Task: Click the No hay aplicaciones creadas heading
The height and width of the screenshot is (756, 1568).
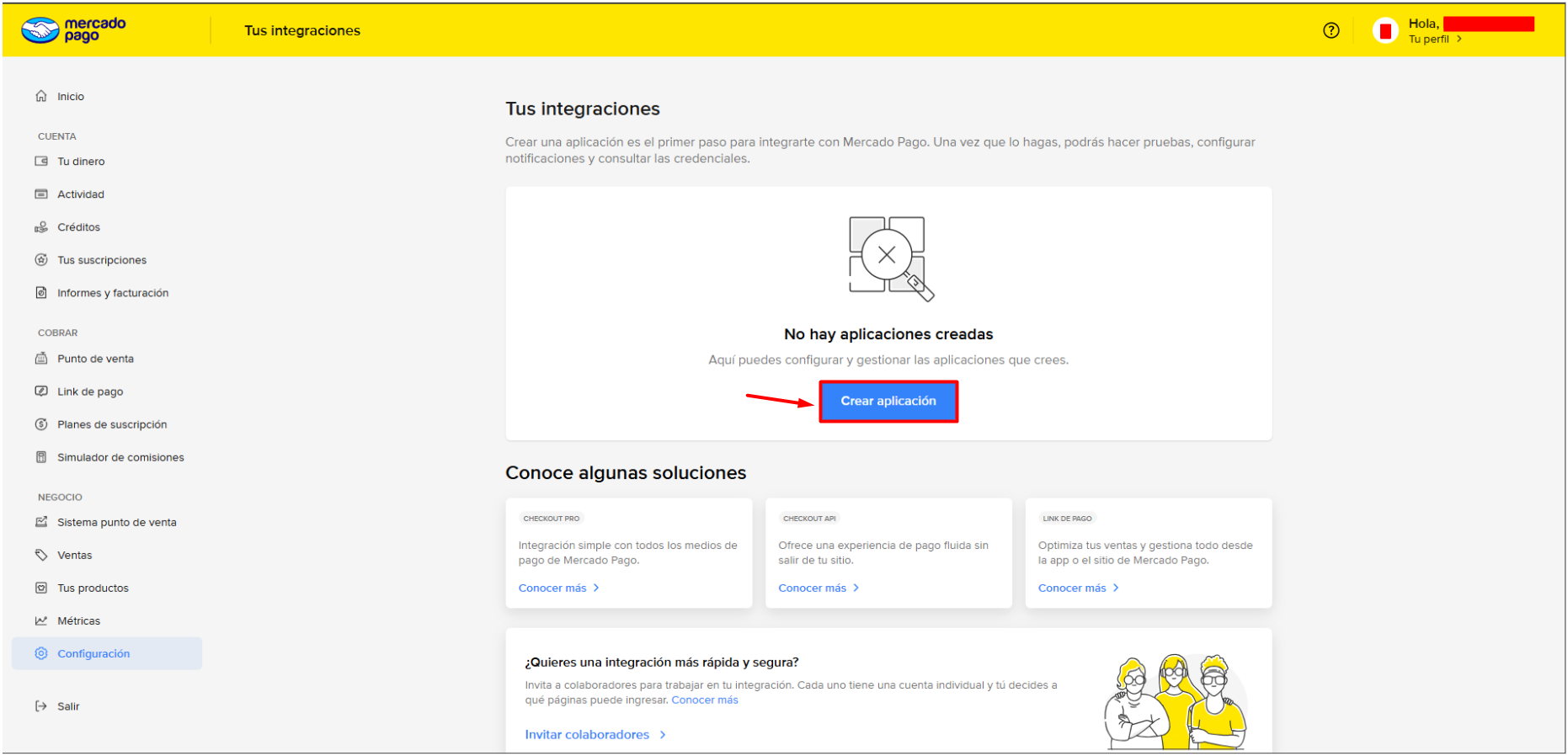Action: pyautogui.click(x=888, y=334)
